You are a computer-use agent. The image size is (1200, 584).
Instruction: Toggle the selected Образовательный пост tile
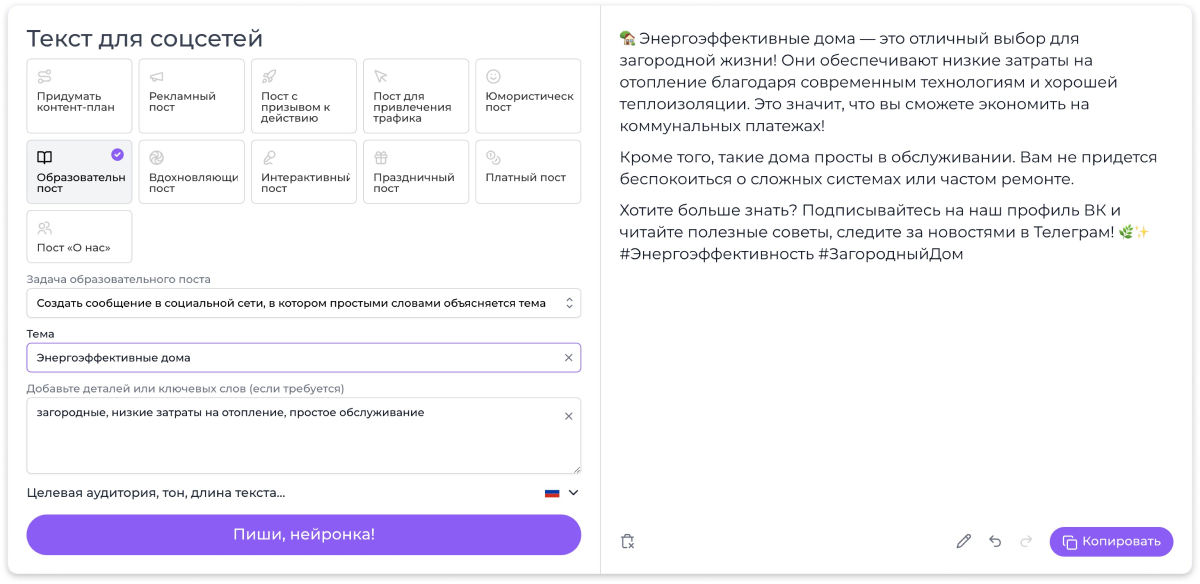(79, 172)
